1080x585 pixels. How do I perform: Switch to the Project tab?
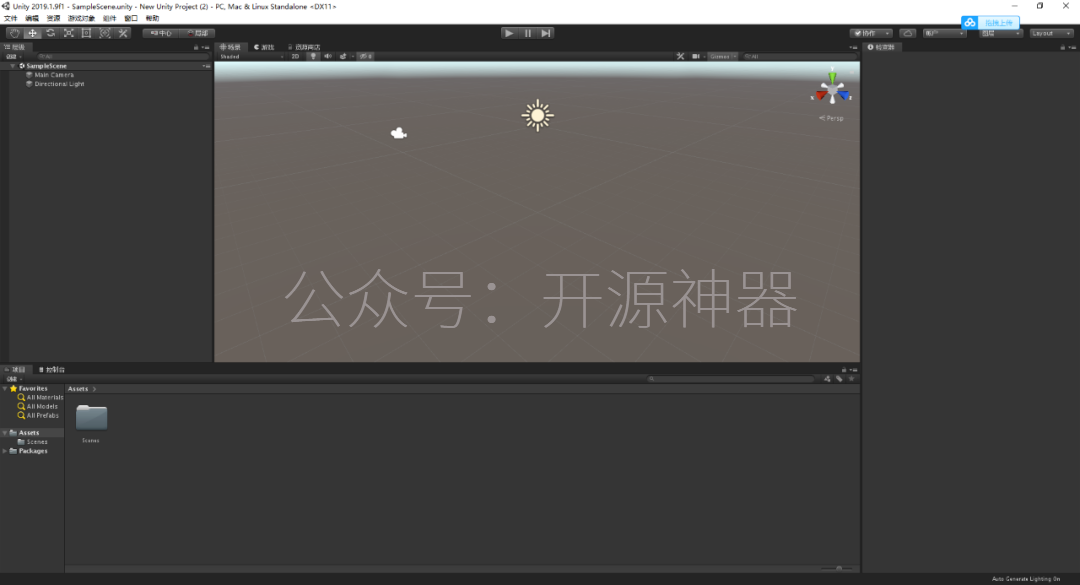pos(16,369)
